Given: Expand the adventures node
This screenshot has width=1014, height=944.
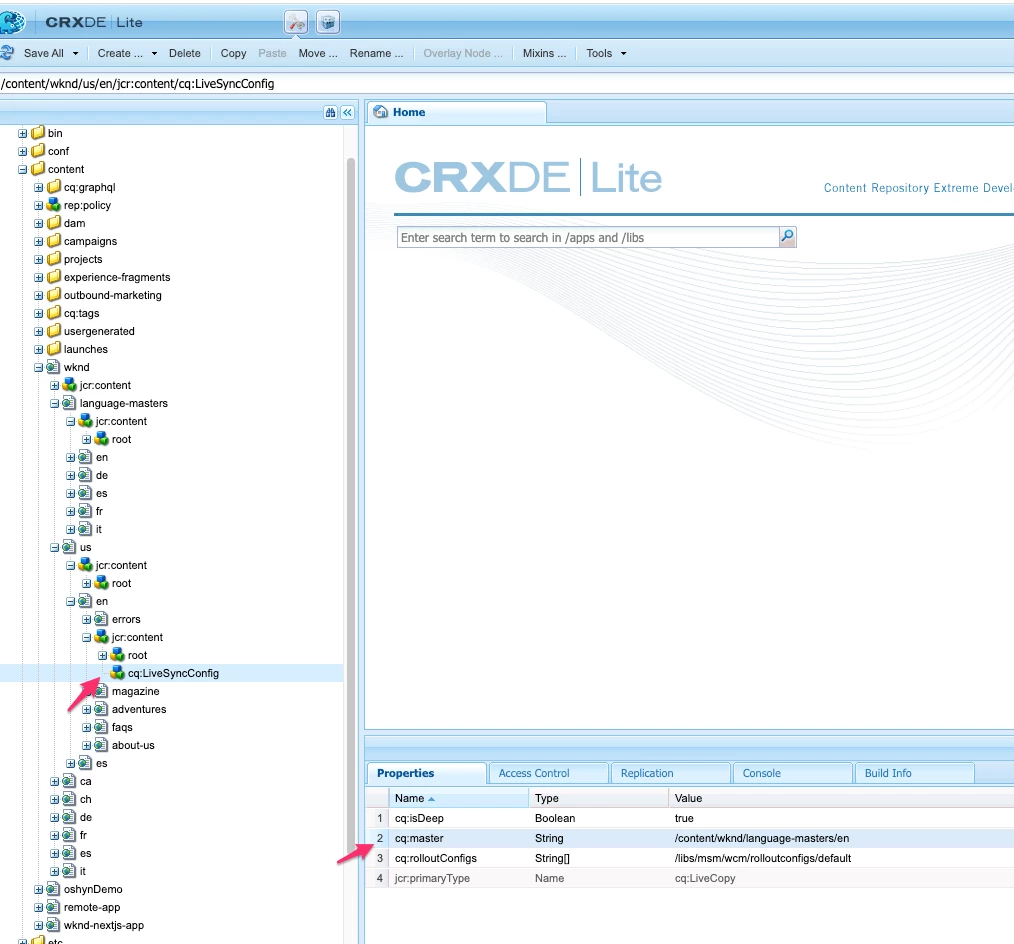Looking at the screenshot, I should (x=87, y=709).
